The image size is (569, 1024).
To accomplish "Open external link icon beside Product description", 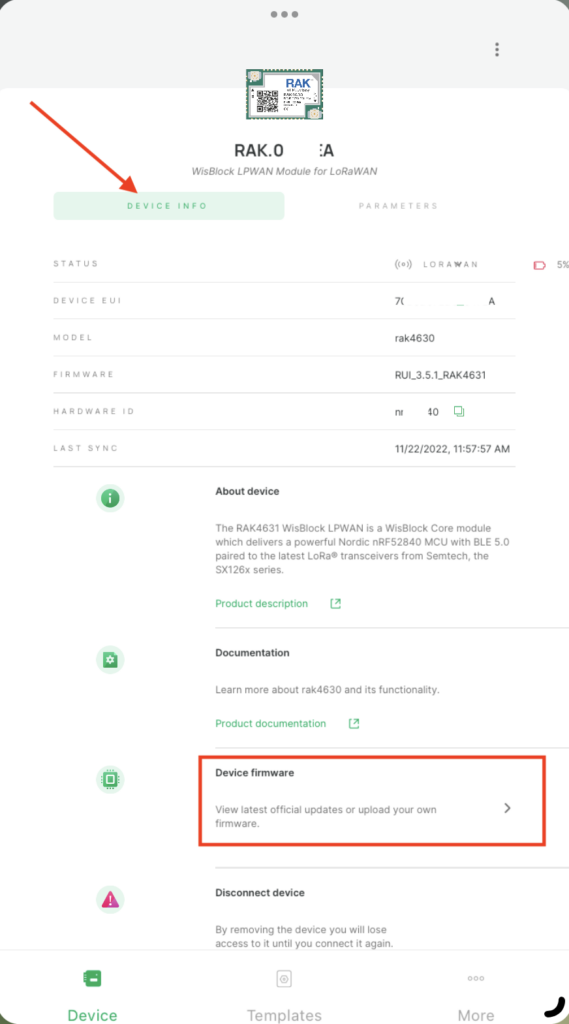I will coord(335,603).
